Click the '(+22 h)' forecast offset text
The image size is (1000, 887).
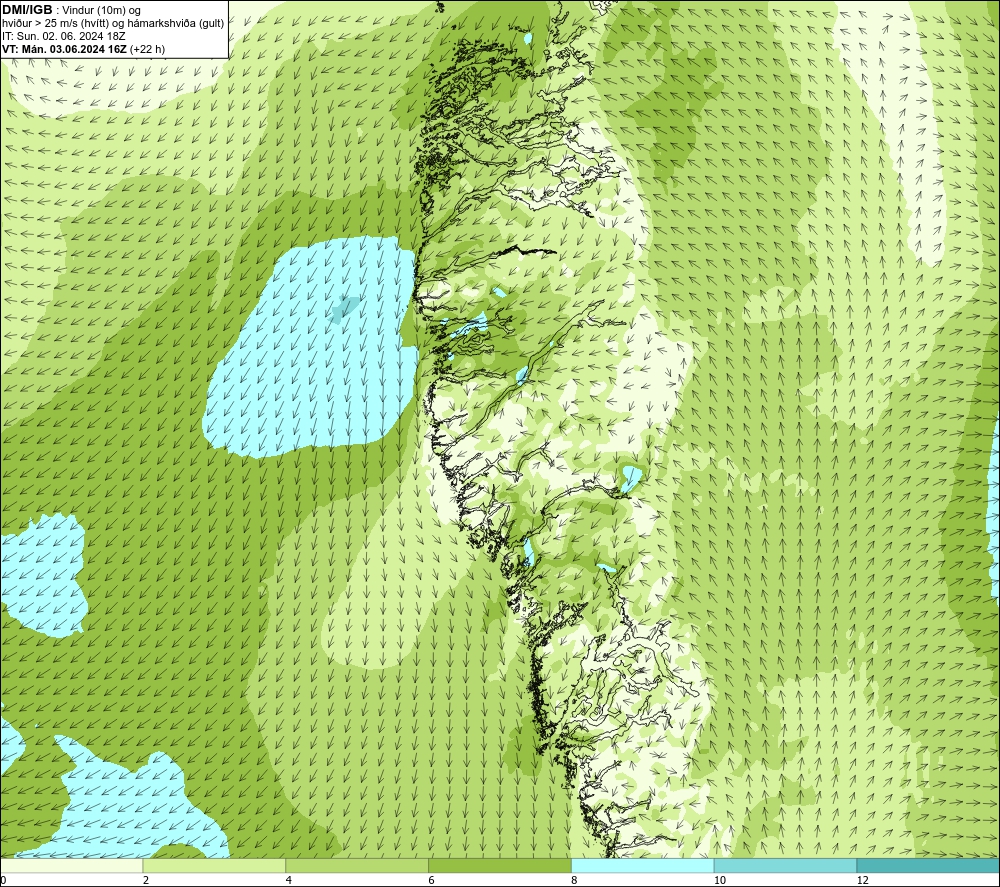tap(147, 49)
